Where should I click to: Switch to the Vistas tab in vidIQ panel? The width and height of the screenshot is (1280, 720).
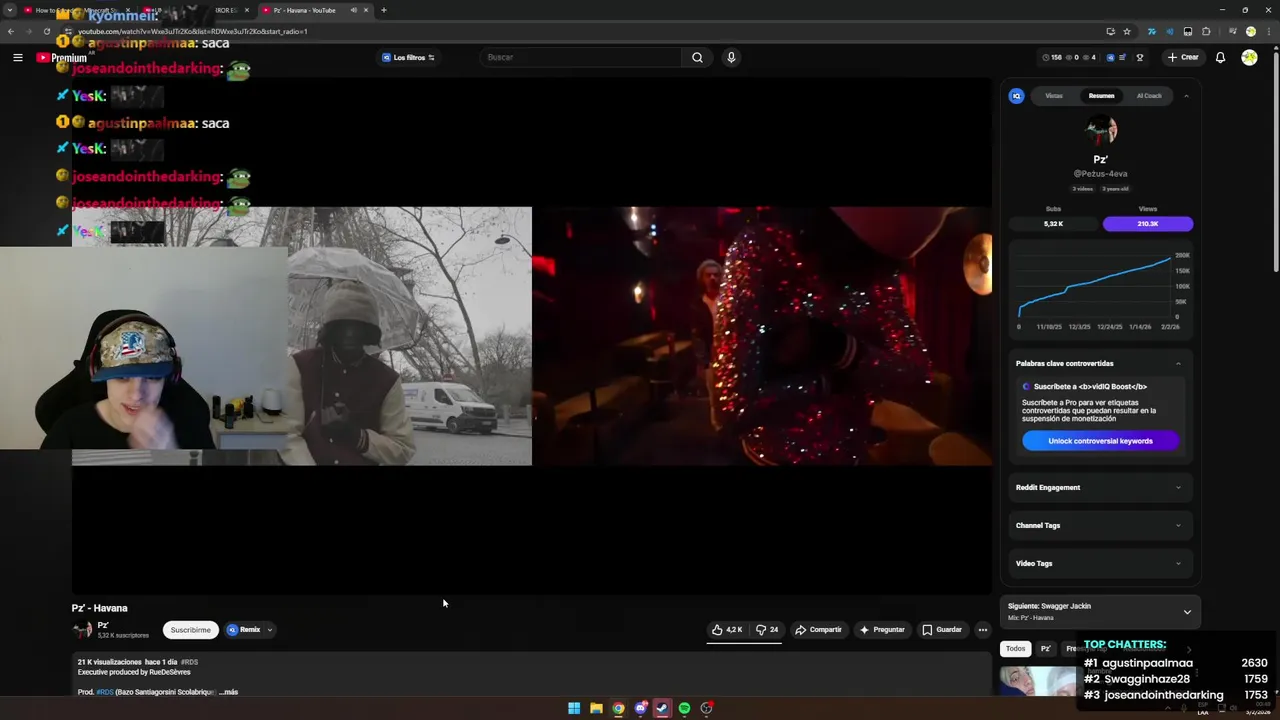[1054, 96]
